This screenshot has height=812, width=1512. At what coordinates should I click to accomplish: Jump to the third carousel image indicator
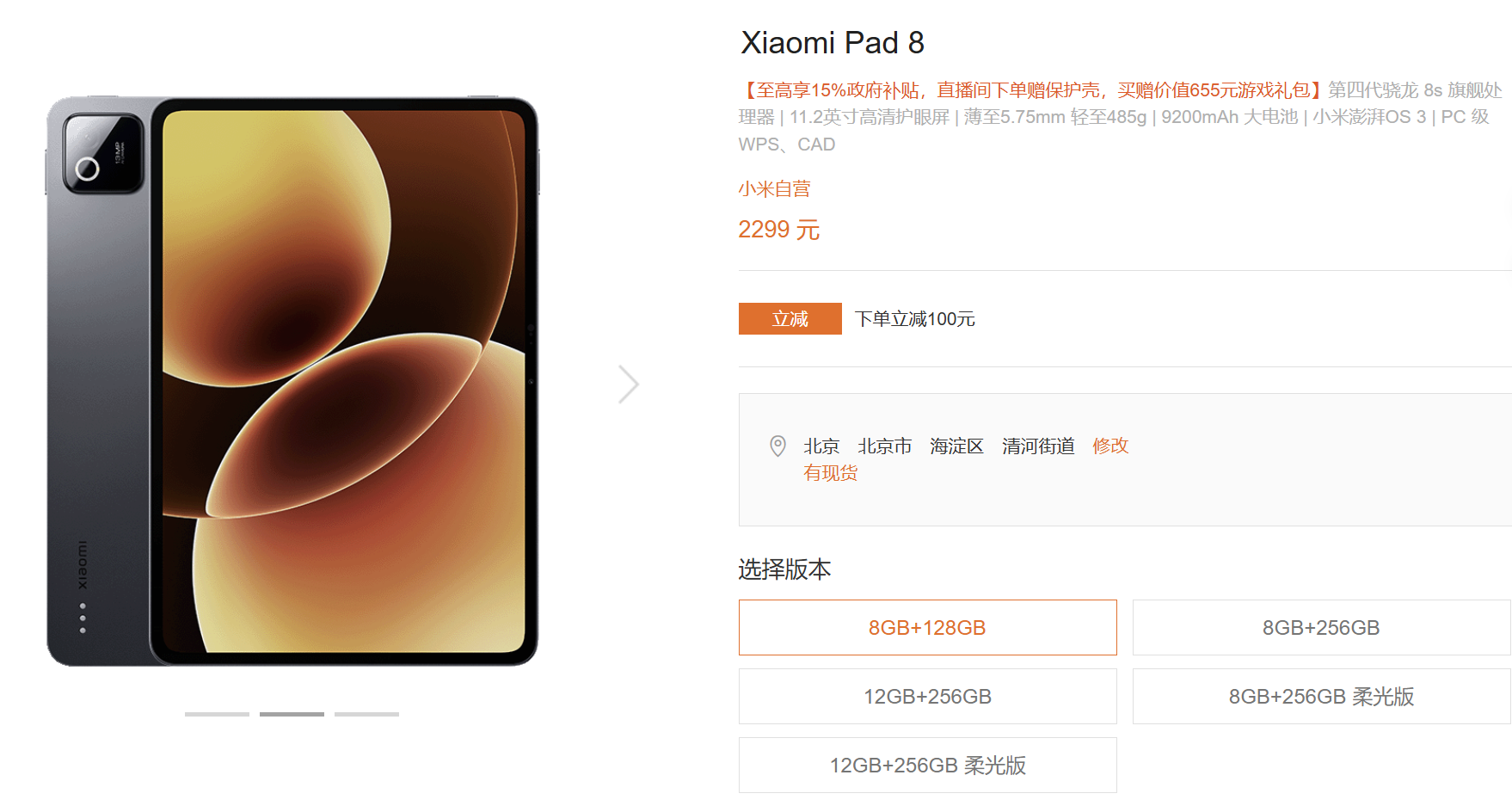tap(366, 714)
